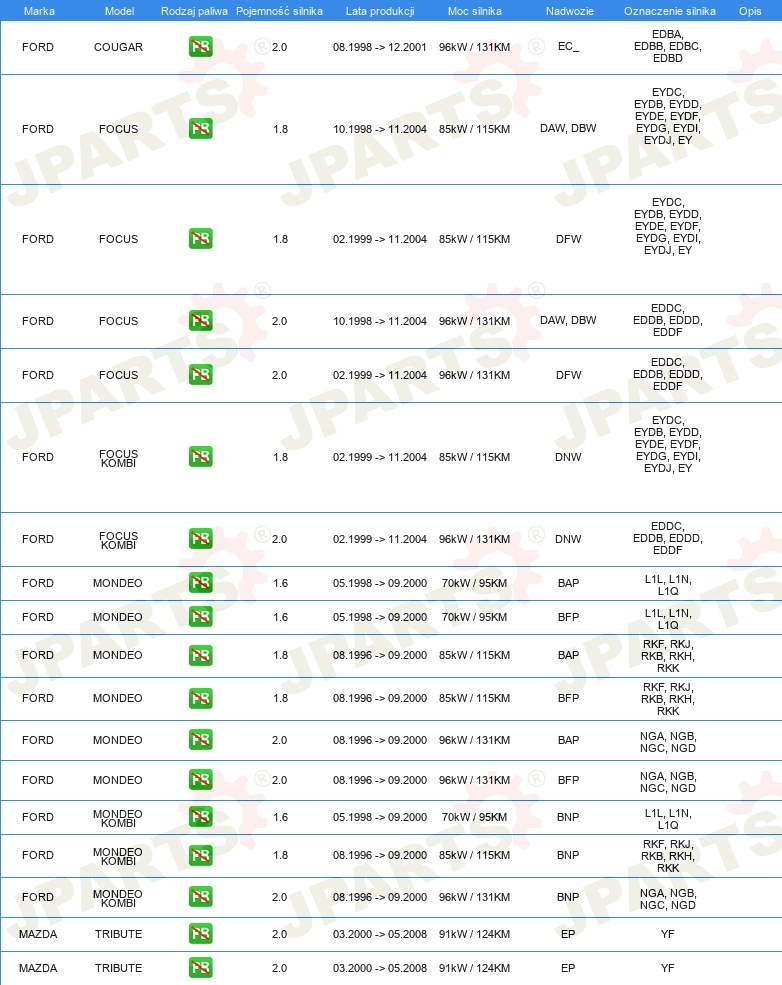
Task: Click petrol icon for Mondeo Kombi 2.0
Action: [200, 896]
